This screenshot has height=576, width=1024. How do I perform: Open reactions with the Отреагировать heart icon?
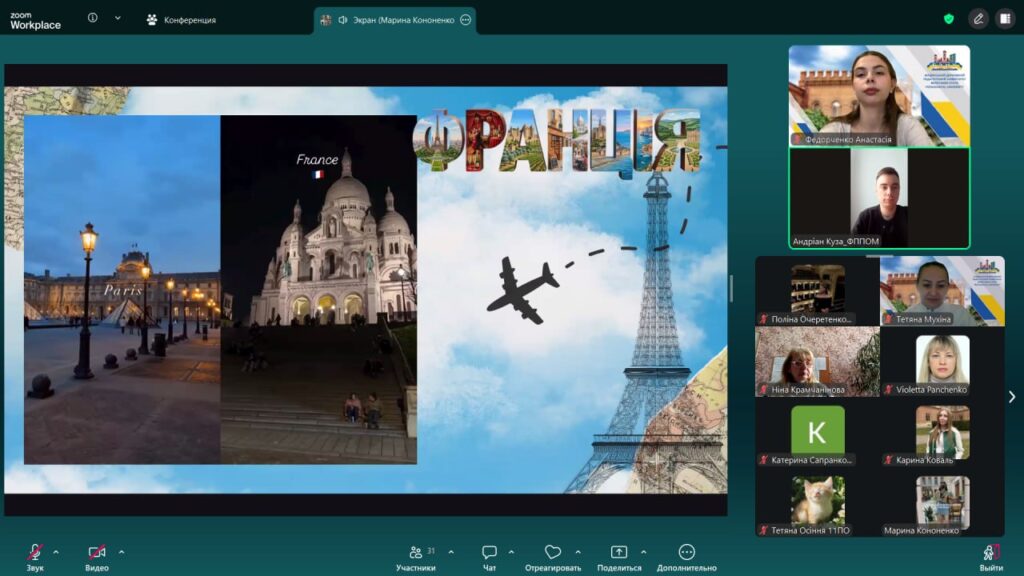tap(553, 553)
